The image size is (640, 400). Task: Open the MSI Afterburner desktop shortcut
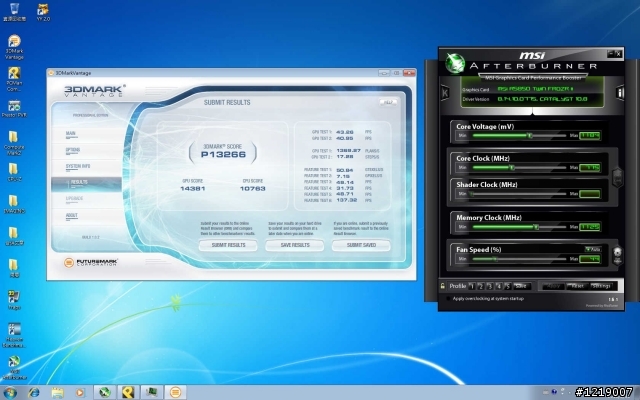(x=14, y=367)
